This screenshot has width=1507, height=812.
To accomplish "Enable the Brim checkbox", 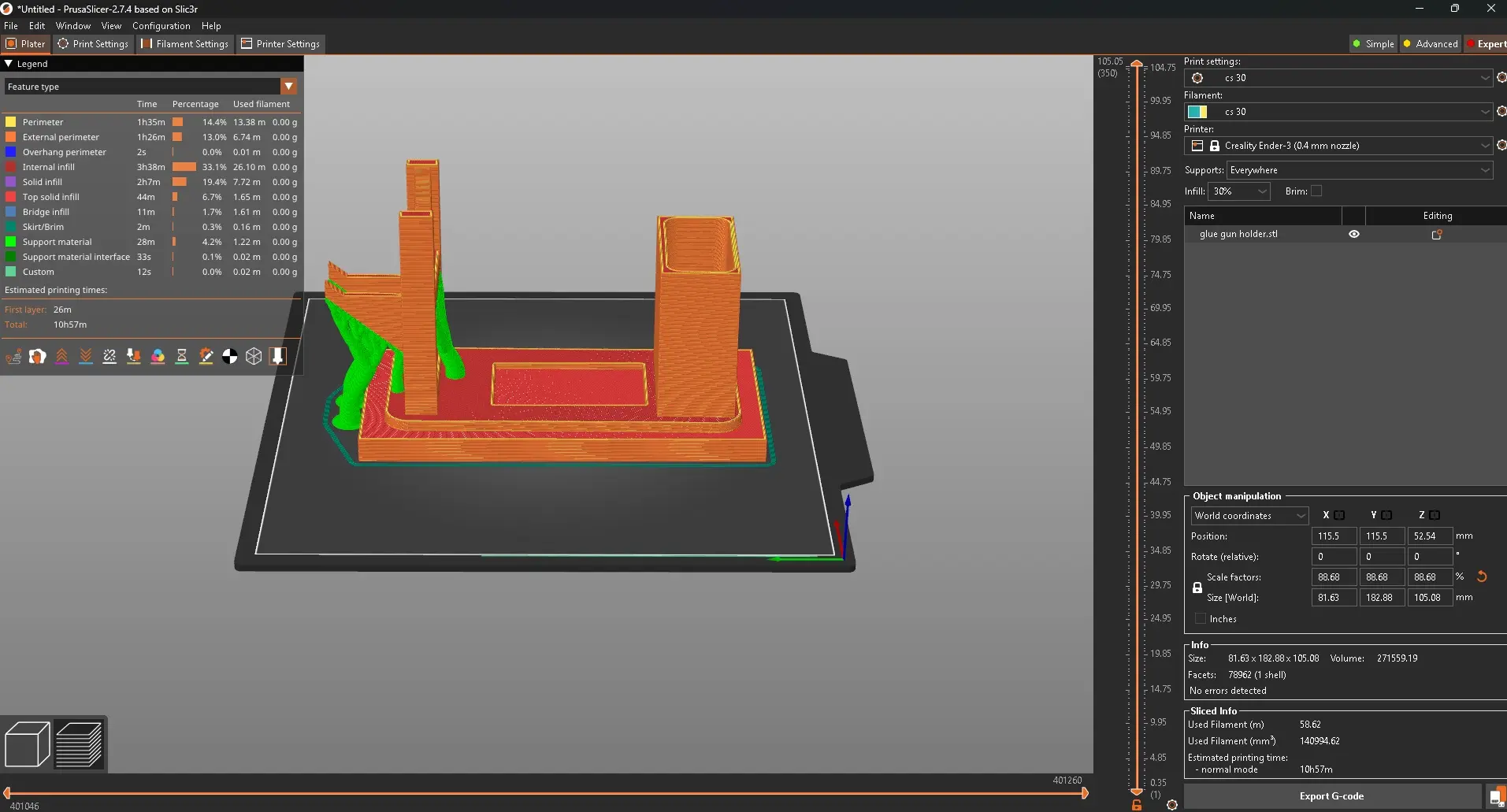I will click(1316, 191).
